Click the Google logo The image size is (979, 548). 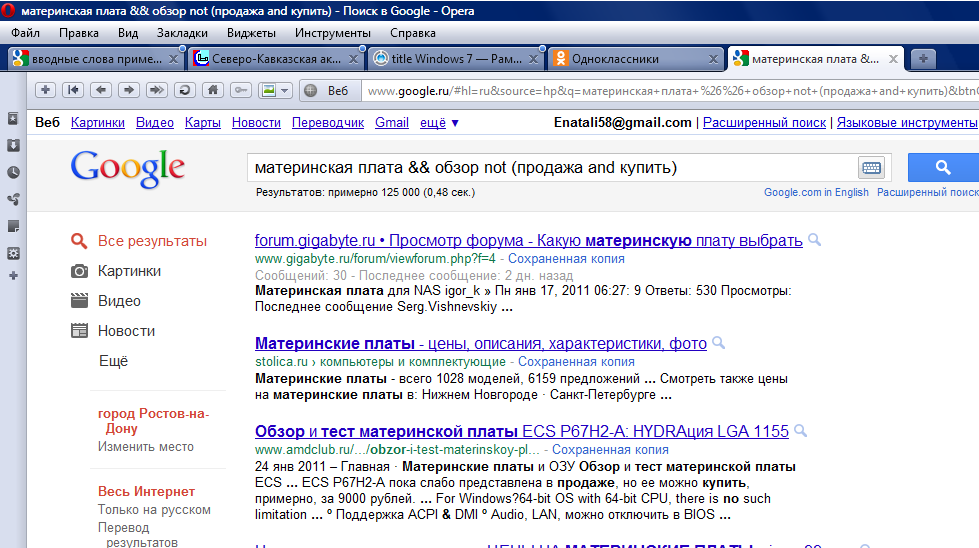(x=127, y=169)
